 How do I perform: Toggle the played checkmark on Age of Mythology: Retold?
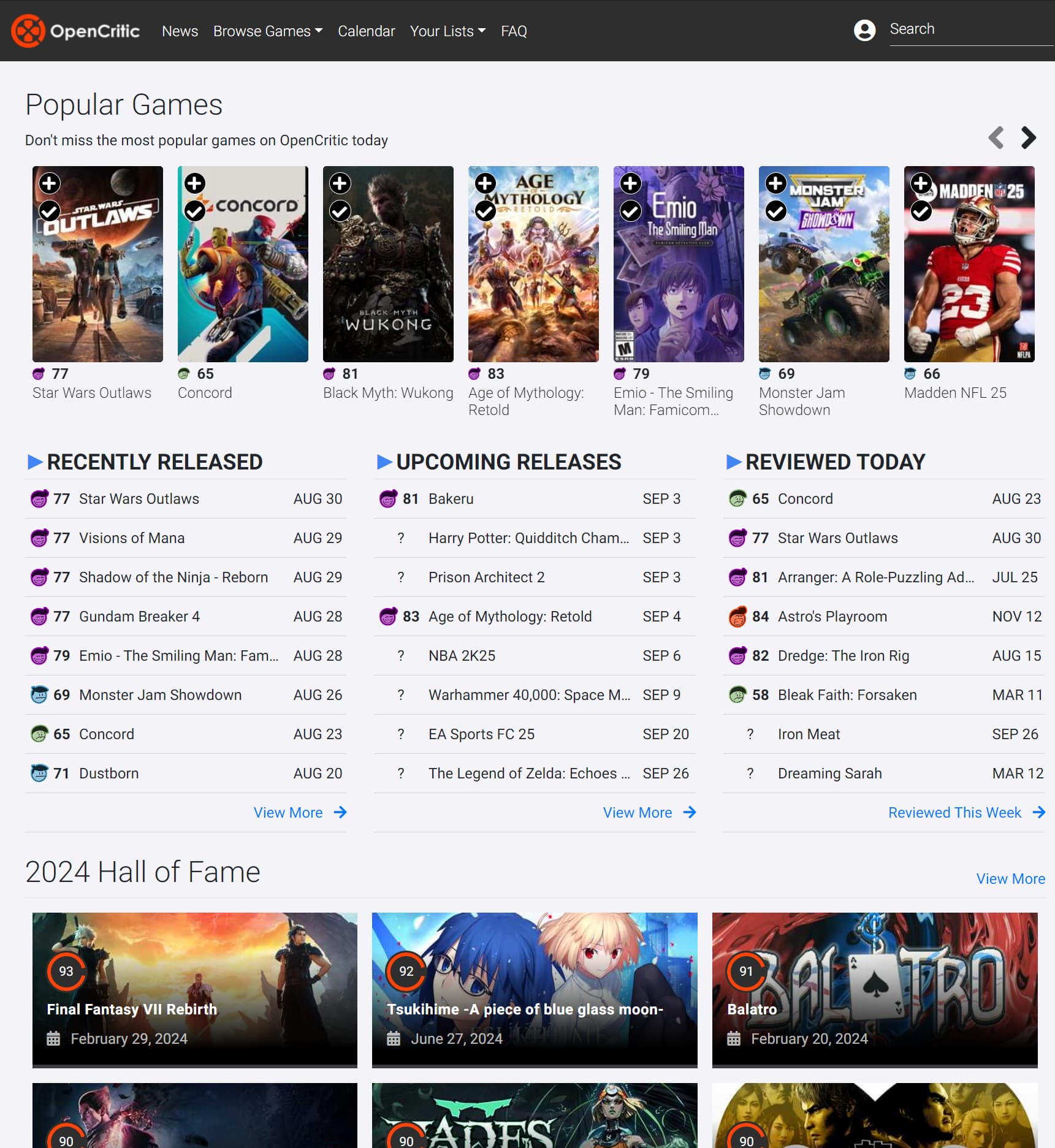tap(486, 211)
